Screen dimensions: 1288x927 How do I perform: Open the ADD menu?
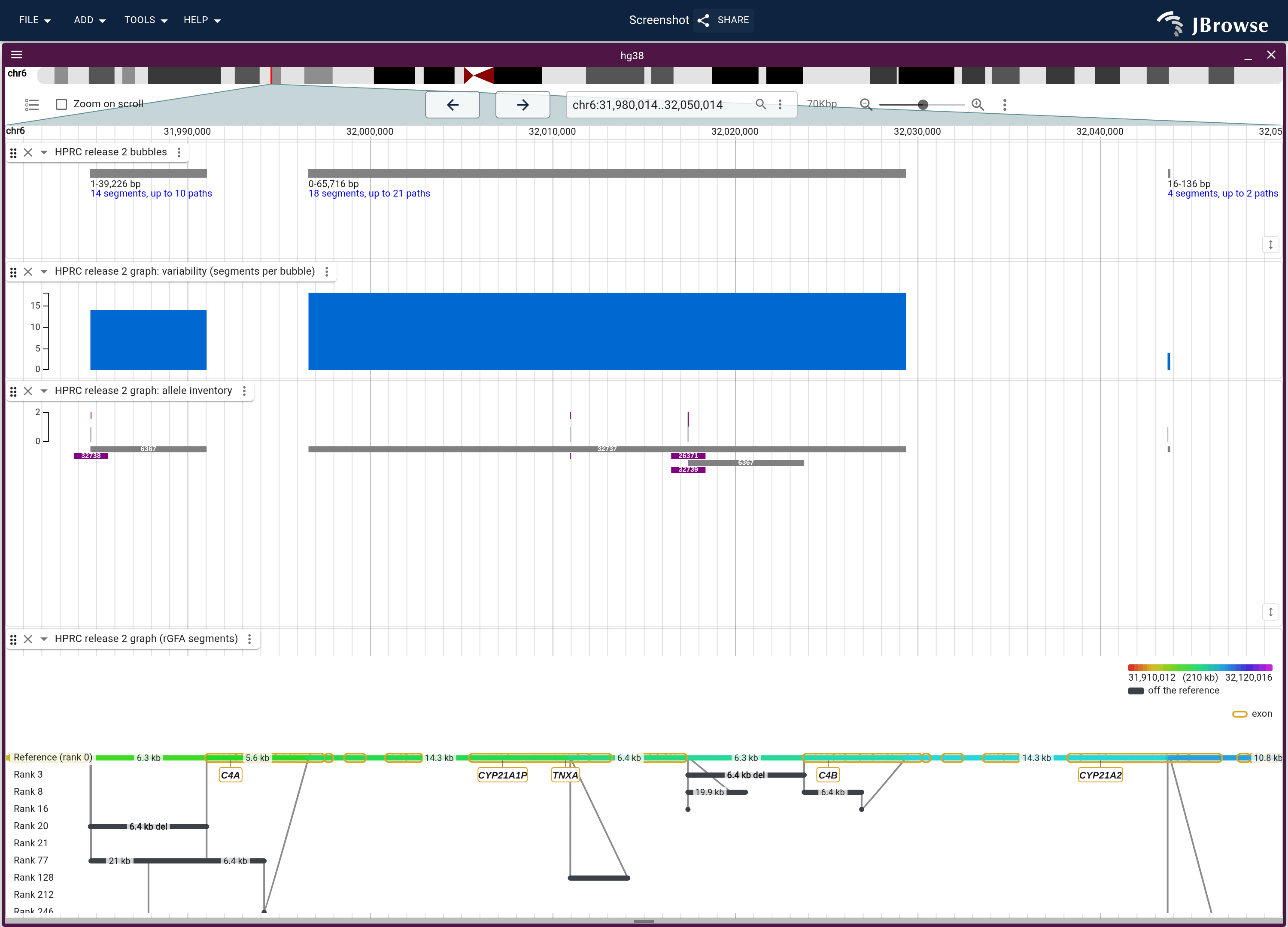(90, 20)
